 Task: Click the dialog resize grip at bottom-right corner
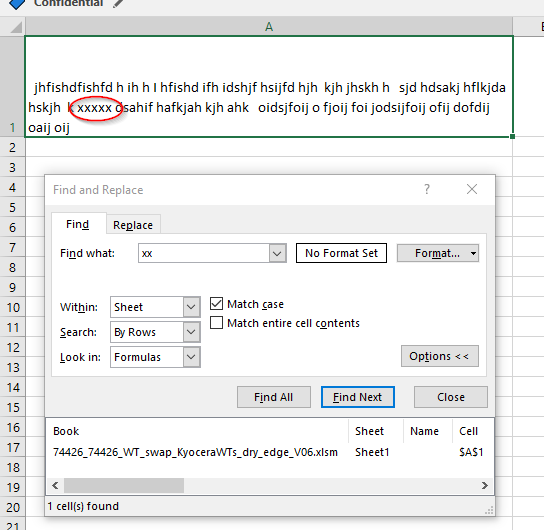tap(489, 510)
